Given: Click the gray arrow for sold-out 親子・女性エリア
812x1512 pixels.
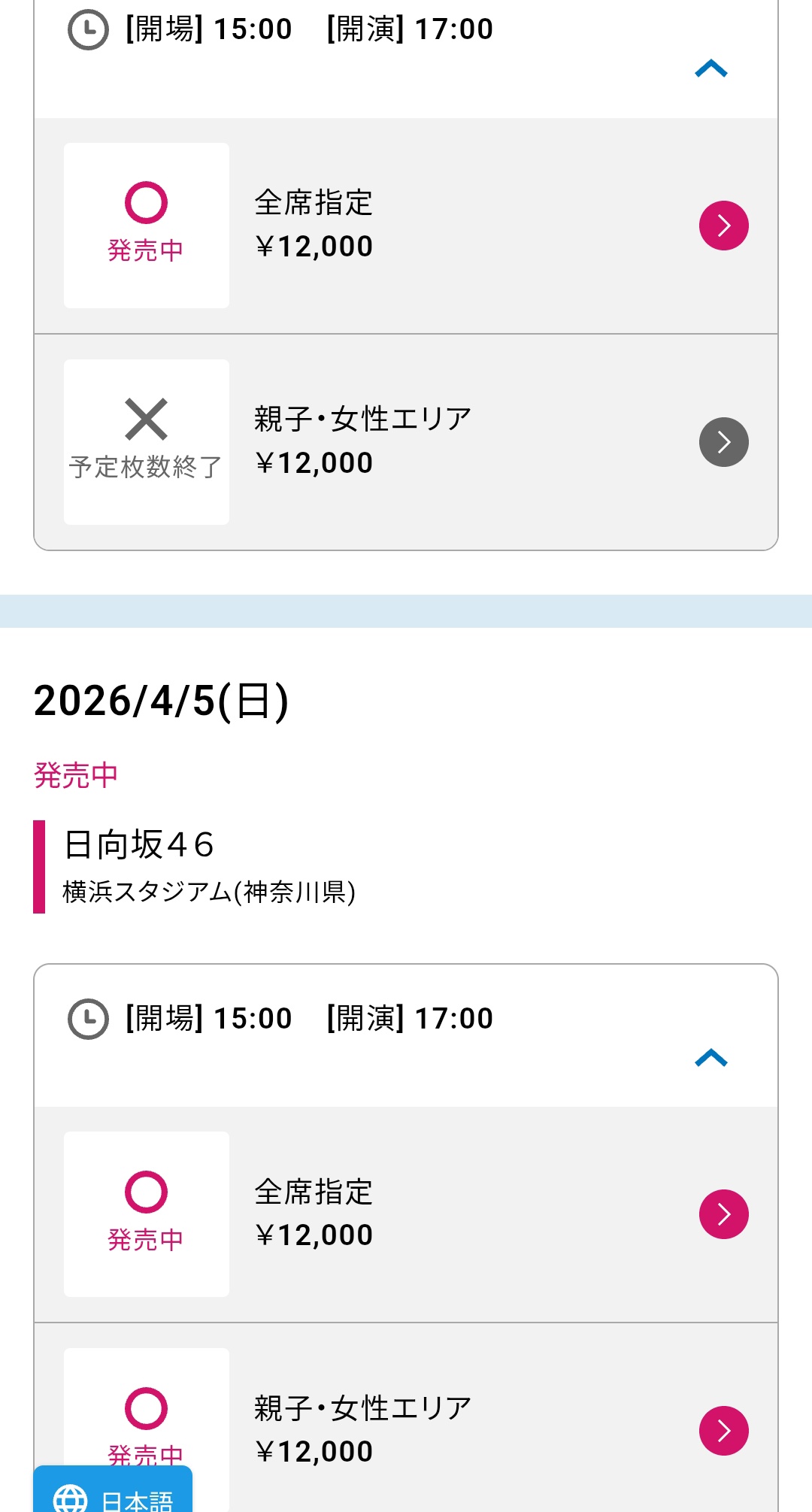Looking at the screenshot, I should click(723, 442).
